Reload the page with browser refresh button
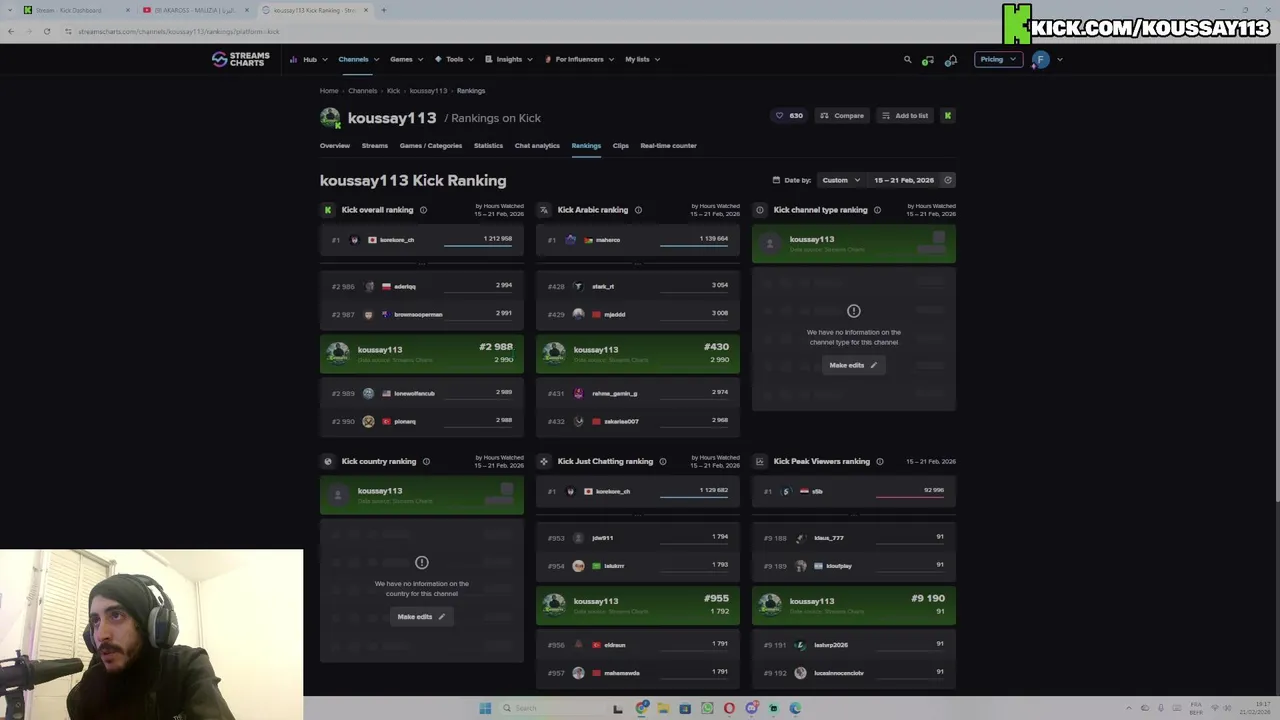This screenshot has width=1280, height=720. pos(47,31)
